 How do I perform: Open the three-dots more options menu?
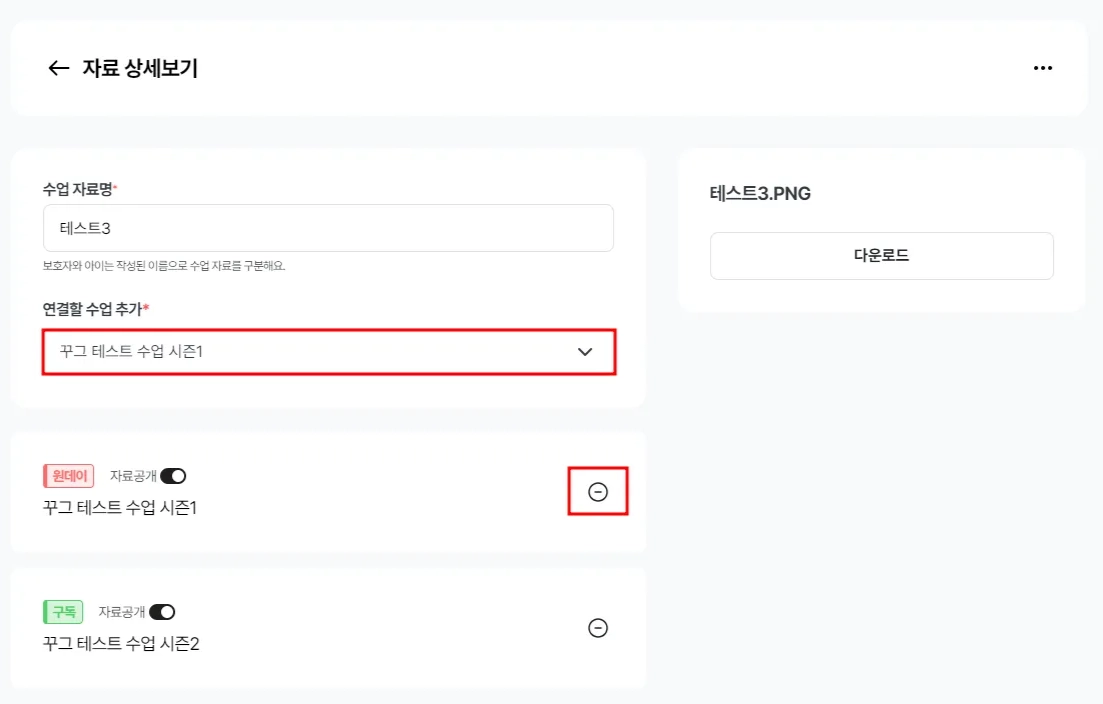coord(1043,68)
